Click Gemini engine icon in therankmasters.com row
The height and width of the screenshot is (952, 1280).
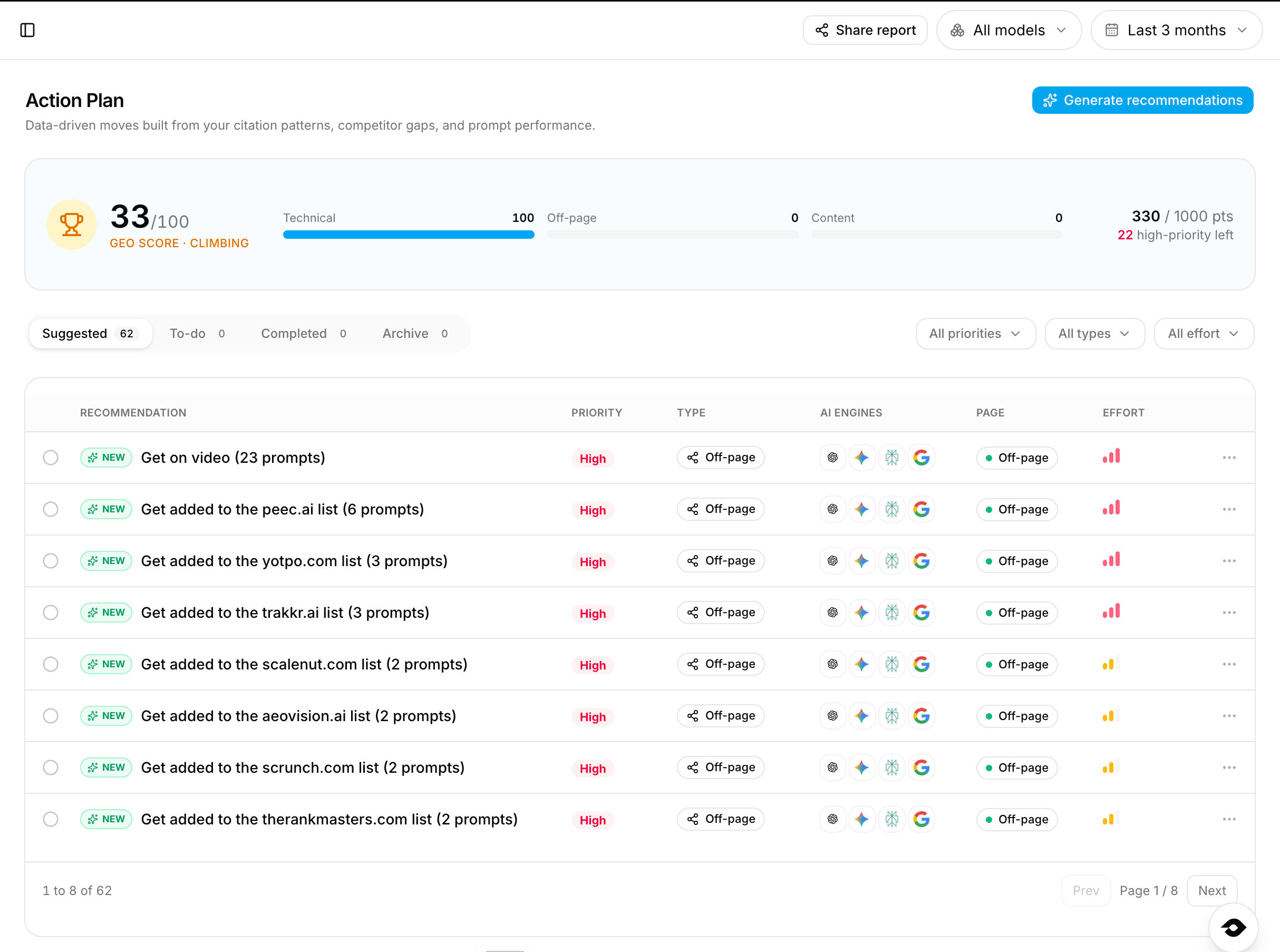tap(862, 820)
